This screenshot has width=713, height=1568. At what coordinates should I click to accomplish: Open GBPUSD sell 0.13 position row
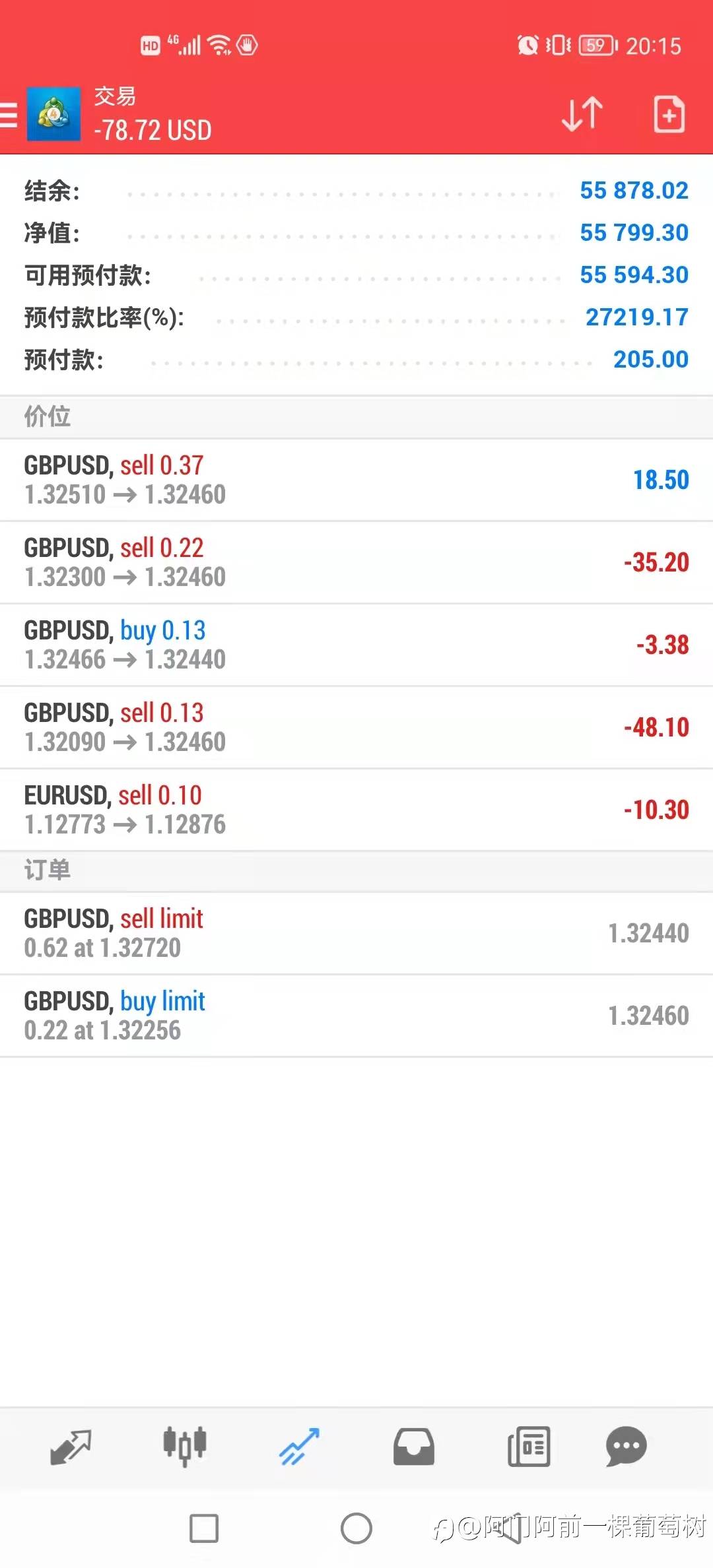(356, 727)
